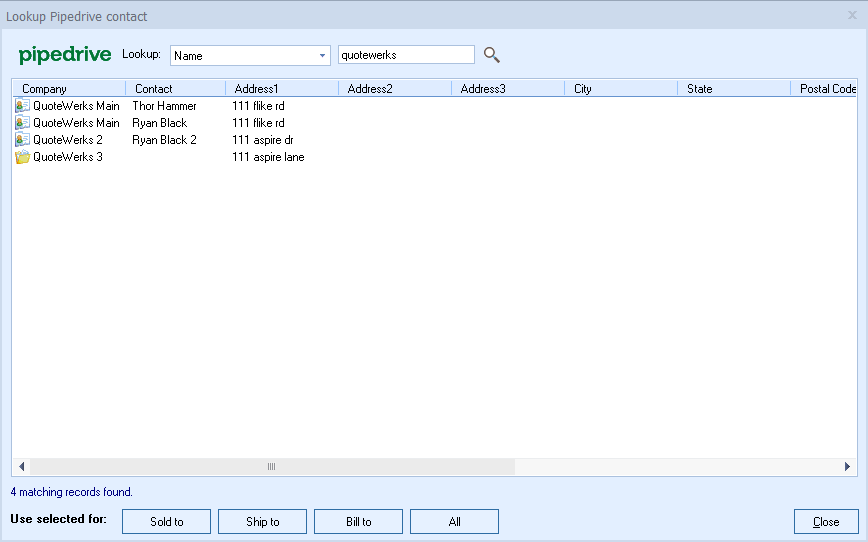Click the State column header
The image size is (868, 542).
(733, 89)
